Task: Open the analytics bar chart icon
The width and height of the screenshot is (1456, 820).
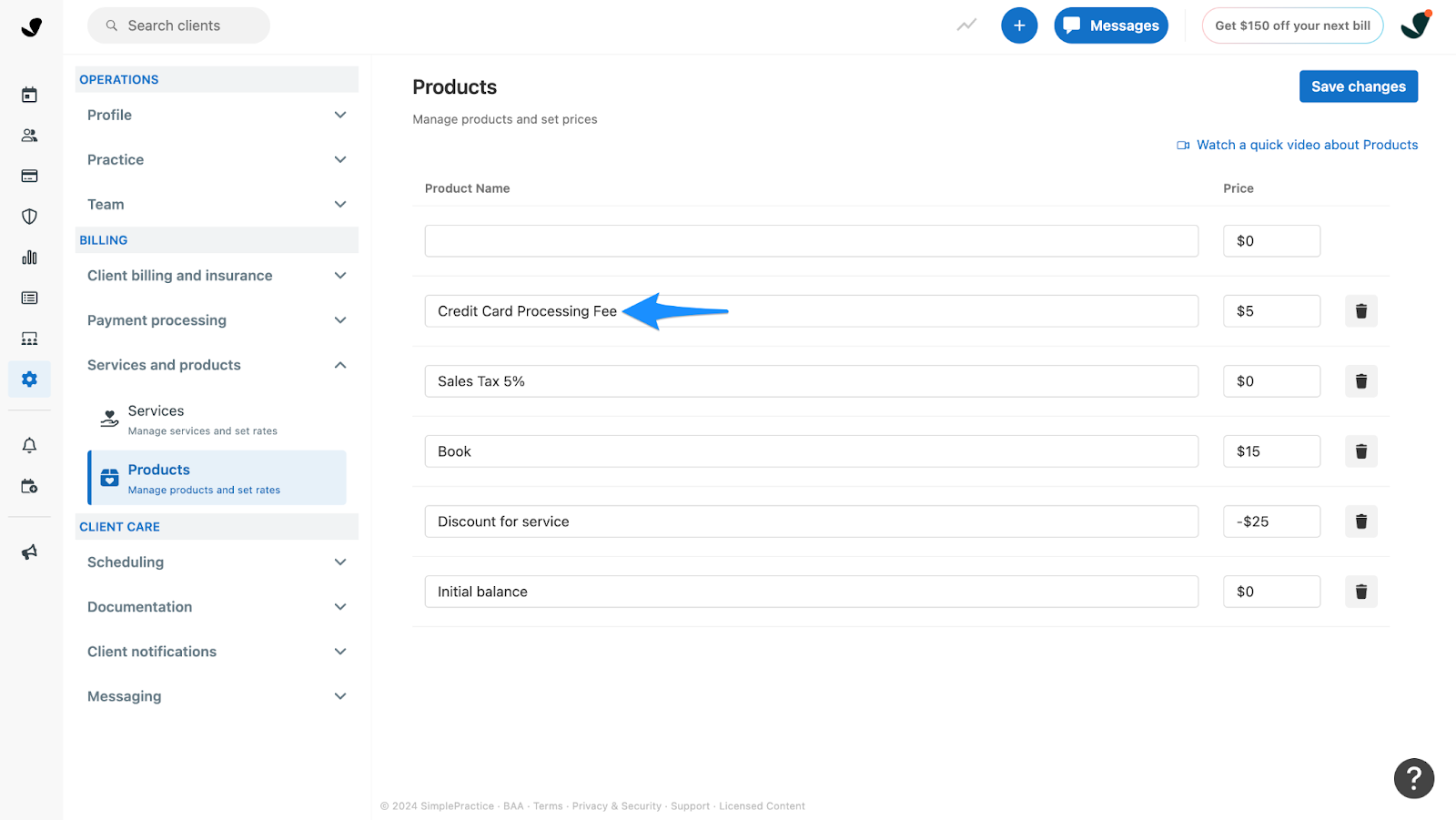Action: [29, 258]
